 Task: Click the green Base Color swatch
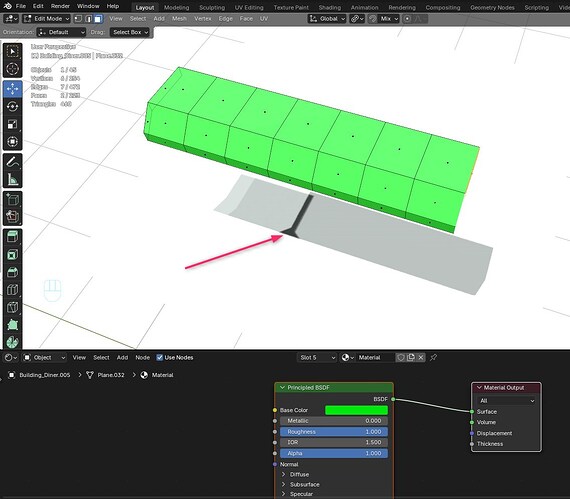(x=356, y=410)
